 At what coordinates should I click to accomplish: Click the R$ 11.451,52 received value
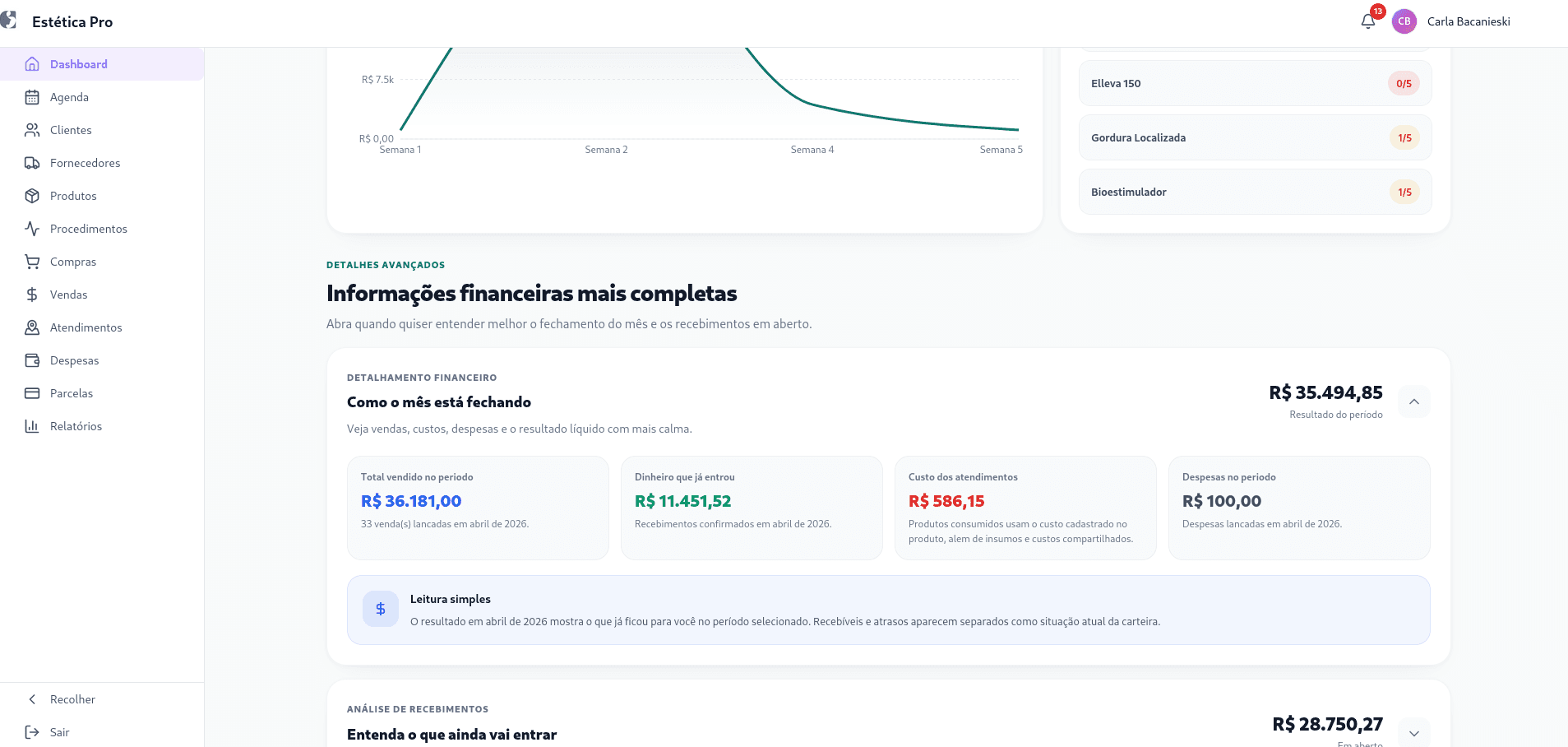coord(682,501)
